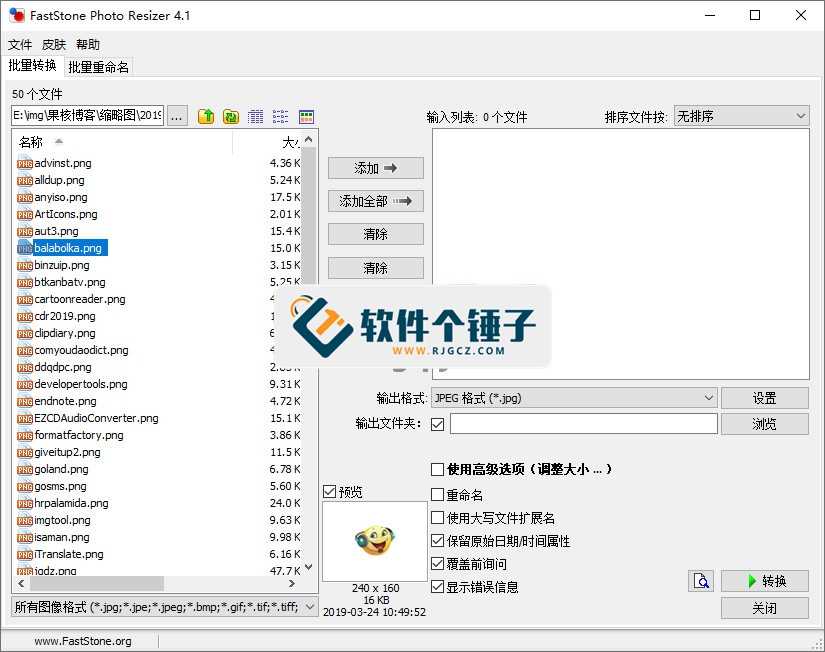
Task: Click the PNG icon beside anyiso.png
Action: pyautogui.click(x=25, y=198)
